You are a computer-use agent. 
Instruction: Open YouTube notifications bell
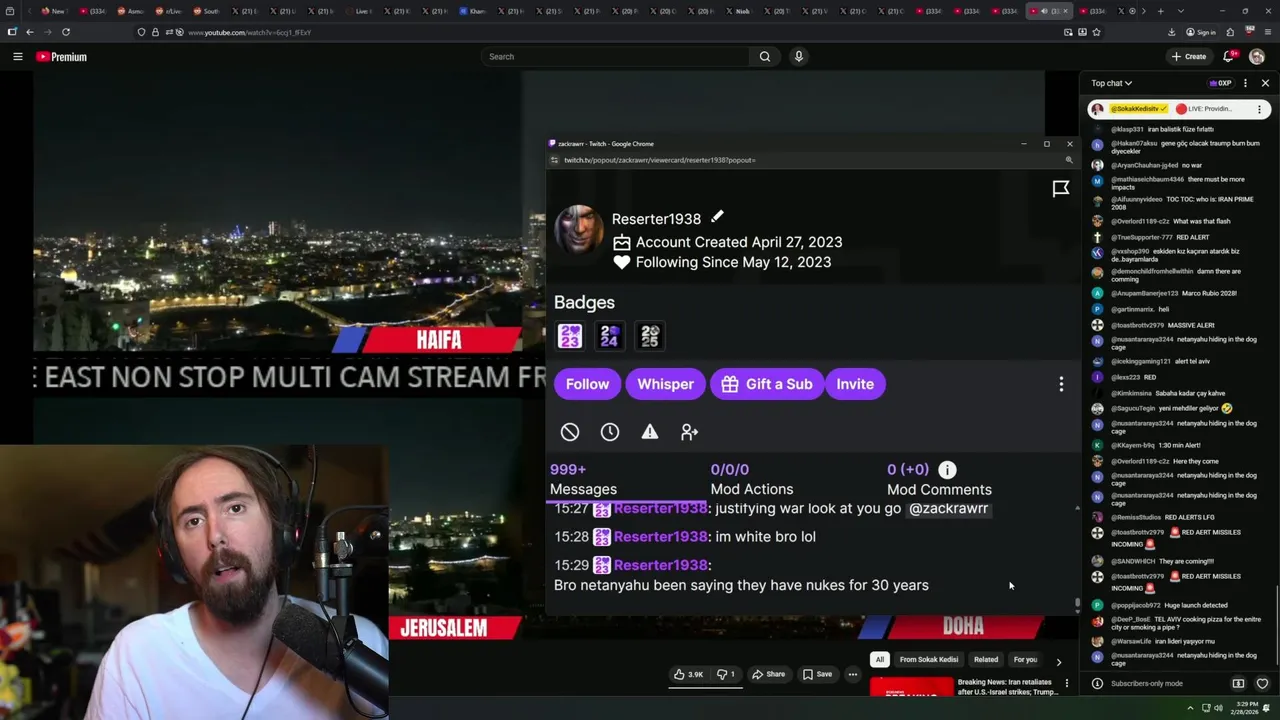pyautogui.click(x=1229, y=57)
